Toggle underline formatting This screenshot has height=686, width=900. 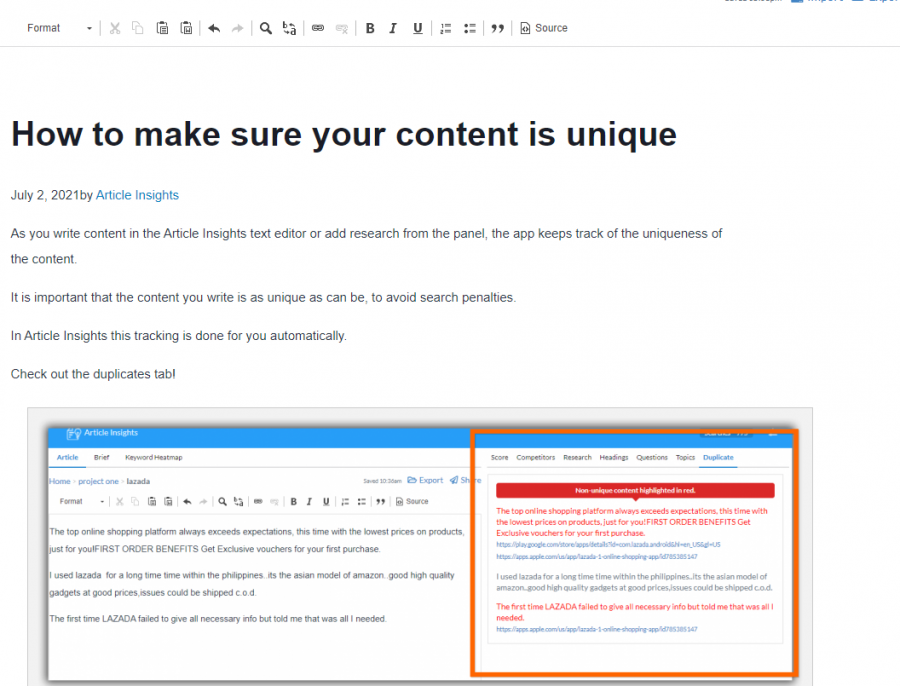[x=417, y=28]
